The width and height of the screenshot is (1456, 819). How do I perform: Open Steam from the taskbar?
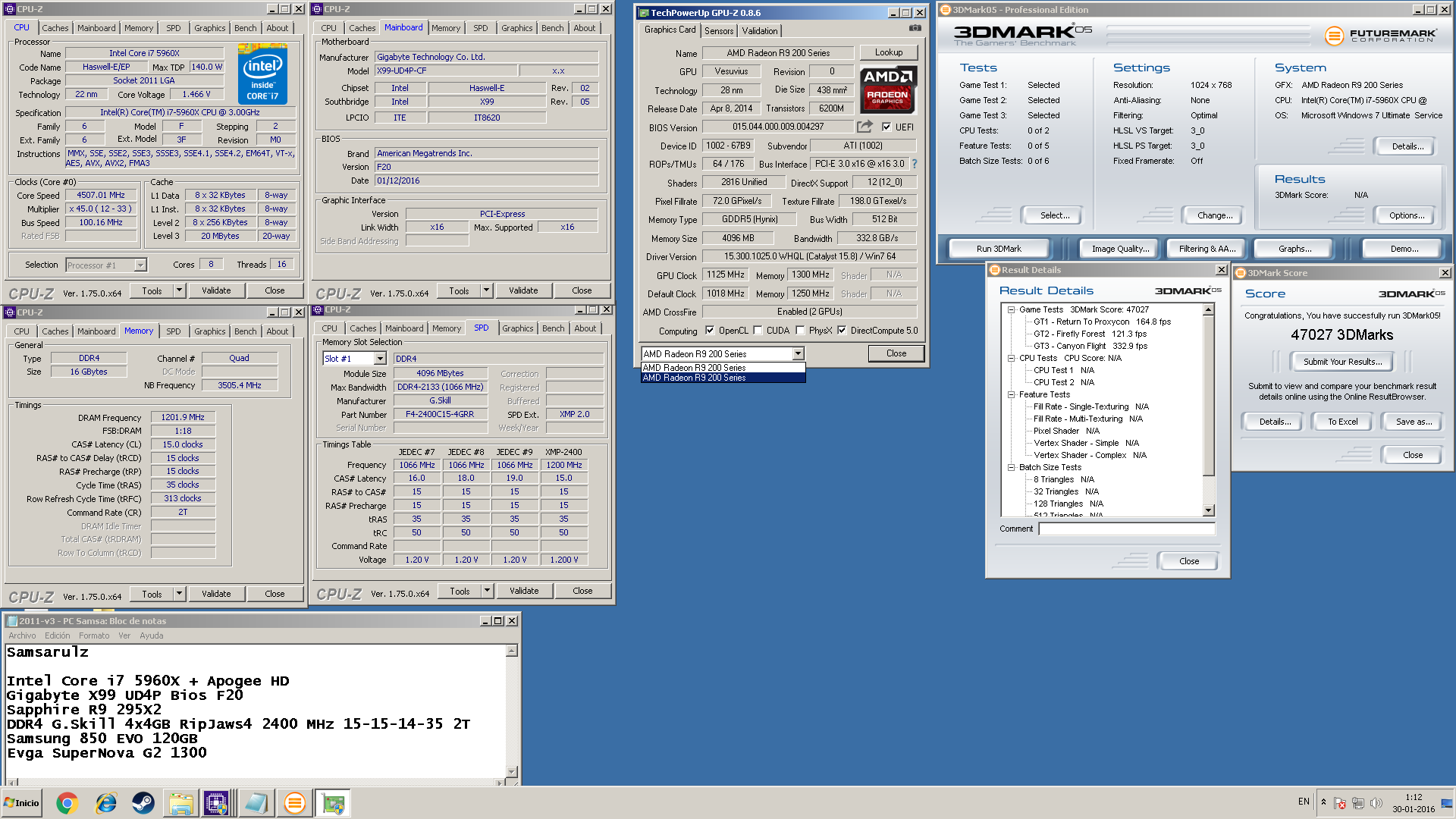pos(143,803)
